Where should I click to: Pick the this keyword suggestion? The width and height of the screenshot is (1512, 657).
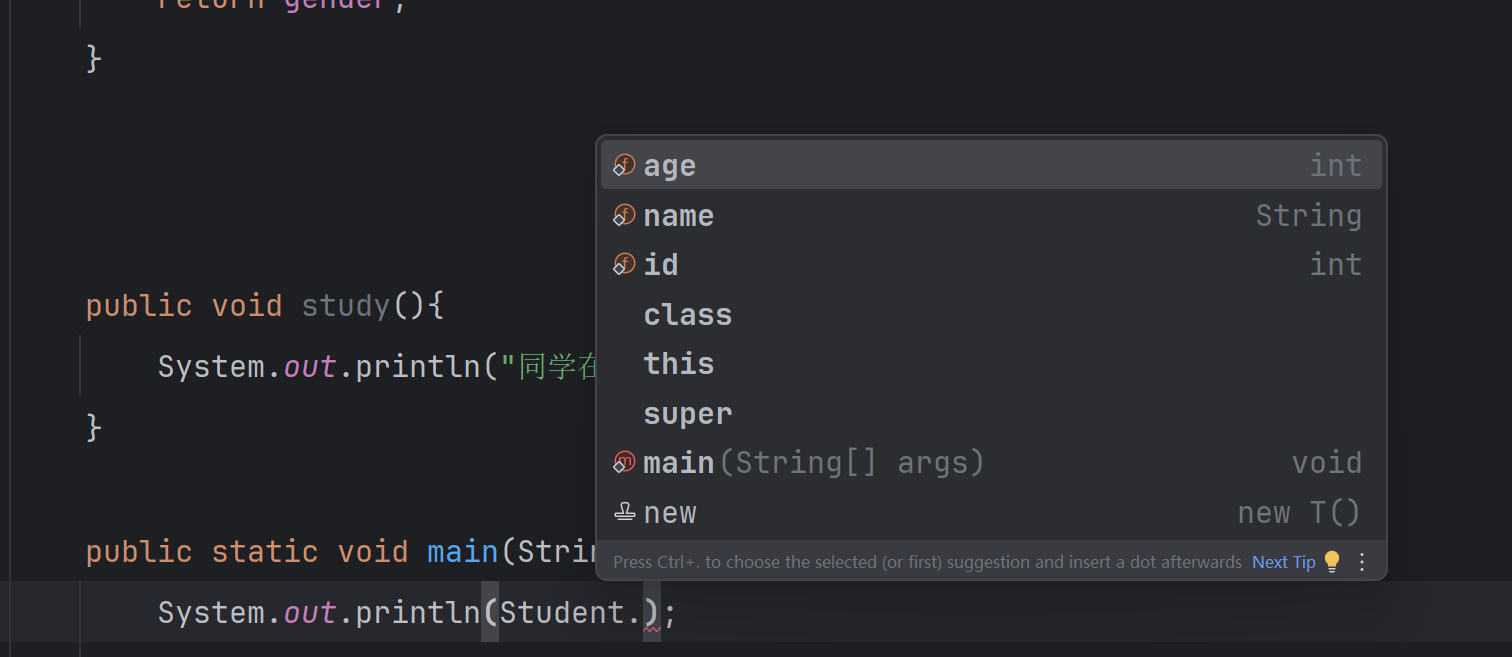click(x=991, y=363)
